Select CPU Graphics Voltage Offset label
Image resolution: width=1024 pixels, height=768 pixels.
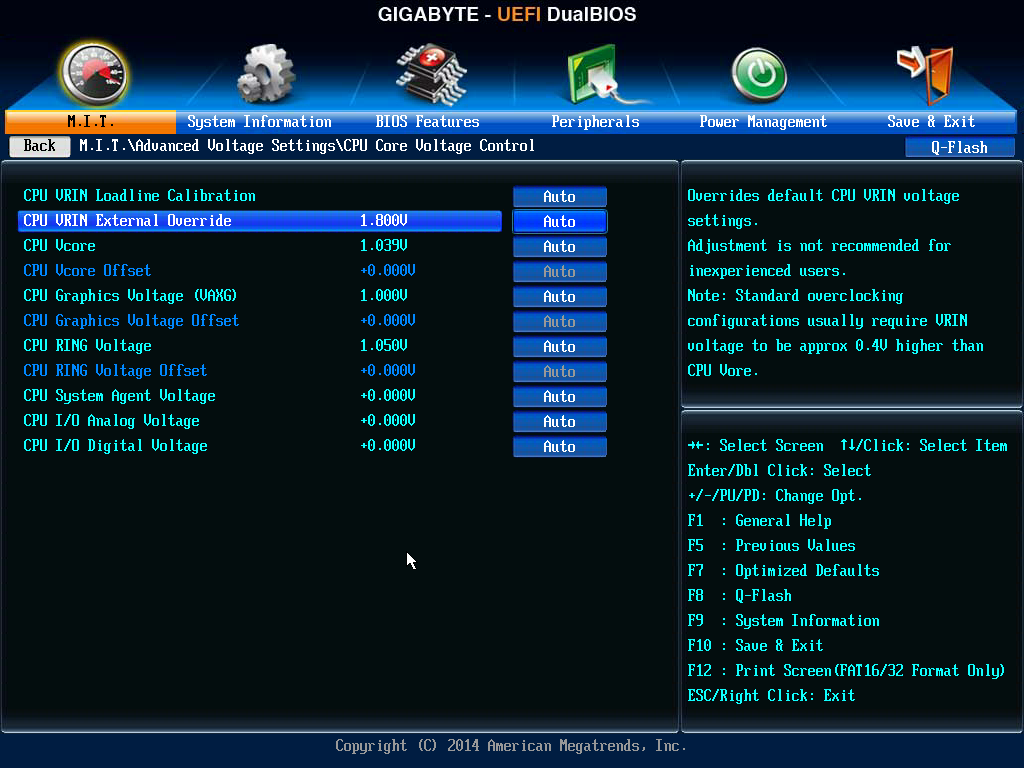pos(131,321)
